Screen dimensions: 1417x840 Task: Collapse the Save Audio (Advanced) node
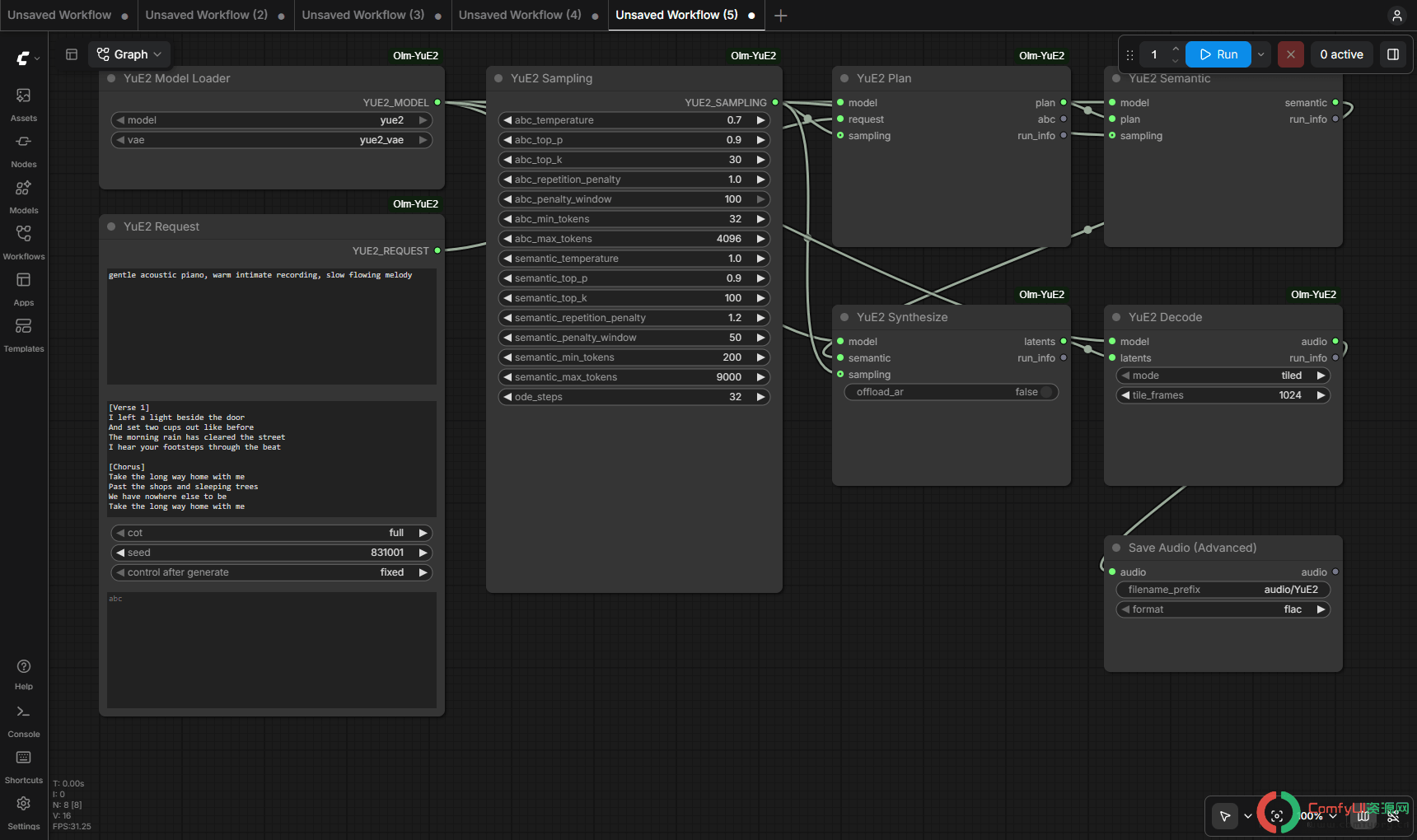(x=1116, y=548)
